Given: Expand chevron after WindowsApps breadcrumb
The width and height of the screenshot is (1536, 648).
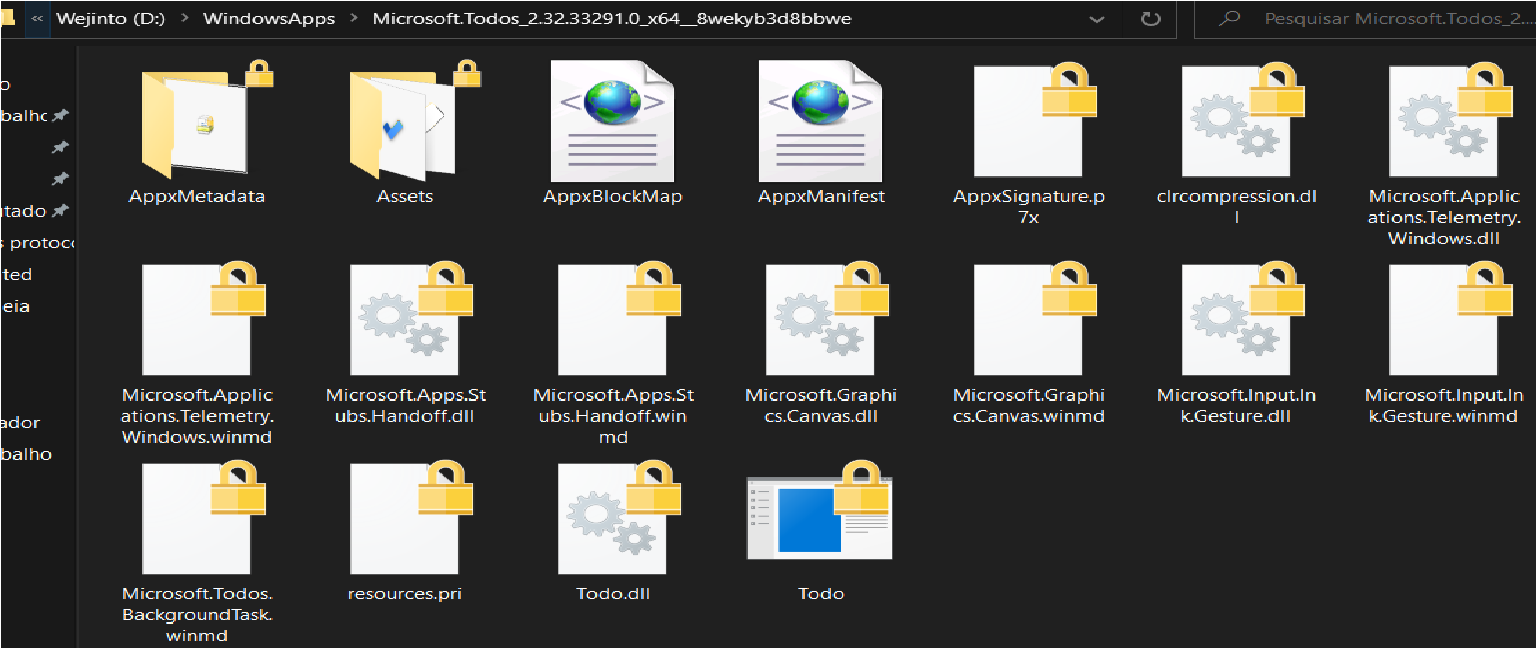Looking at the screenshot, I should click(x=354, y=19).
